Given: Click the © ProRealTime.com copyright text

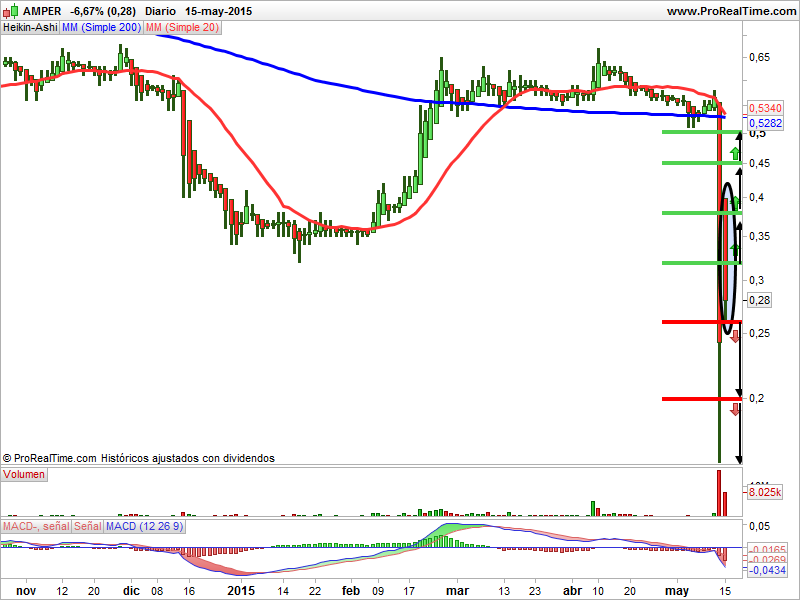Looking at the screenshot, I should [49, 458].
